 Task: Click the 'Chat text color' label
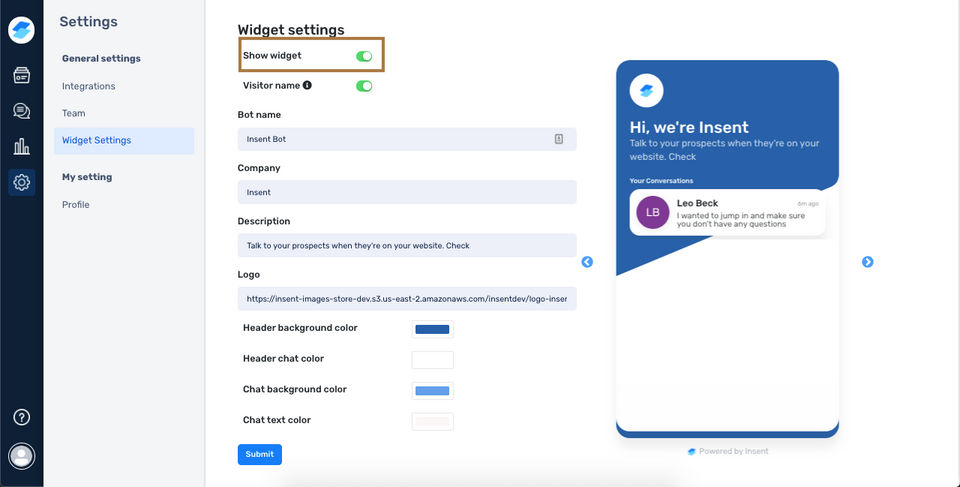(x=277, y=420)
